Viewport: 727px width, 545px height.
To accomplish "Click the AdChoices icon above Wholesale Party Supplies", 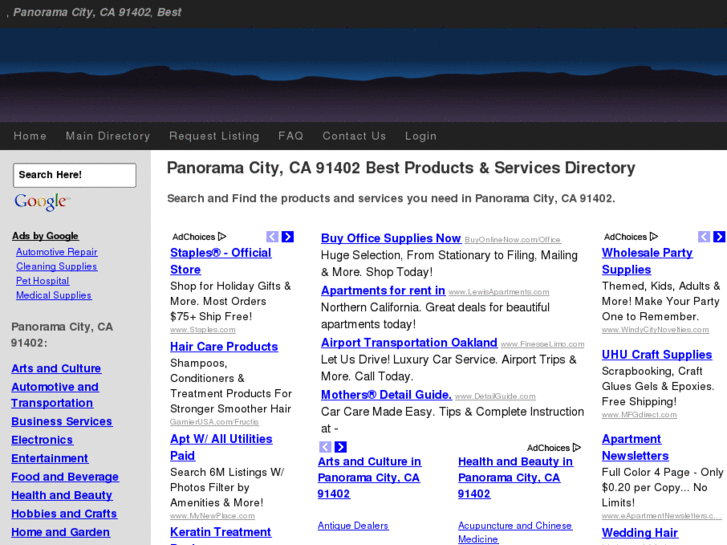I will 654,237.
